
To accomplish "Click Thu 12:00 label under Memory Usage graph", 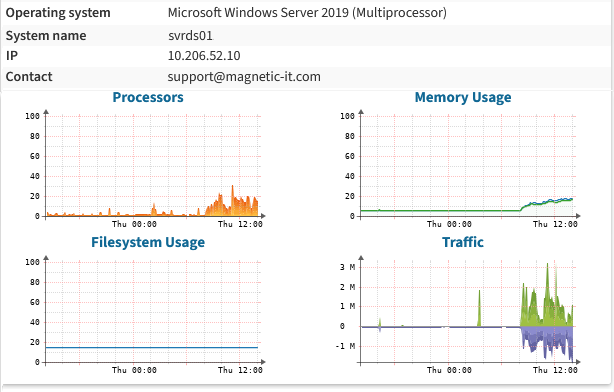I will click(x=555, y=224).
